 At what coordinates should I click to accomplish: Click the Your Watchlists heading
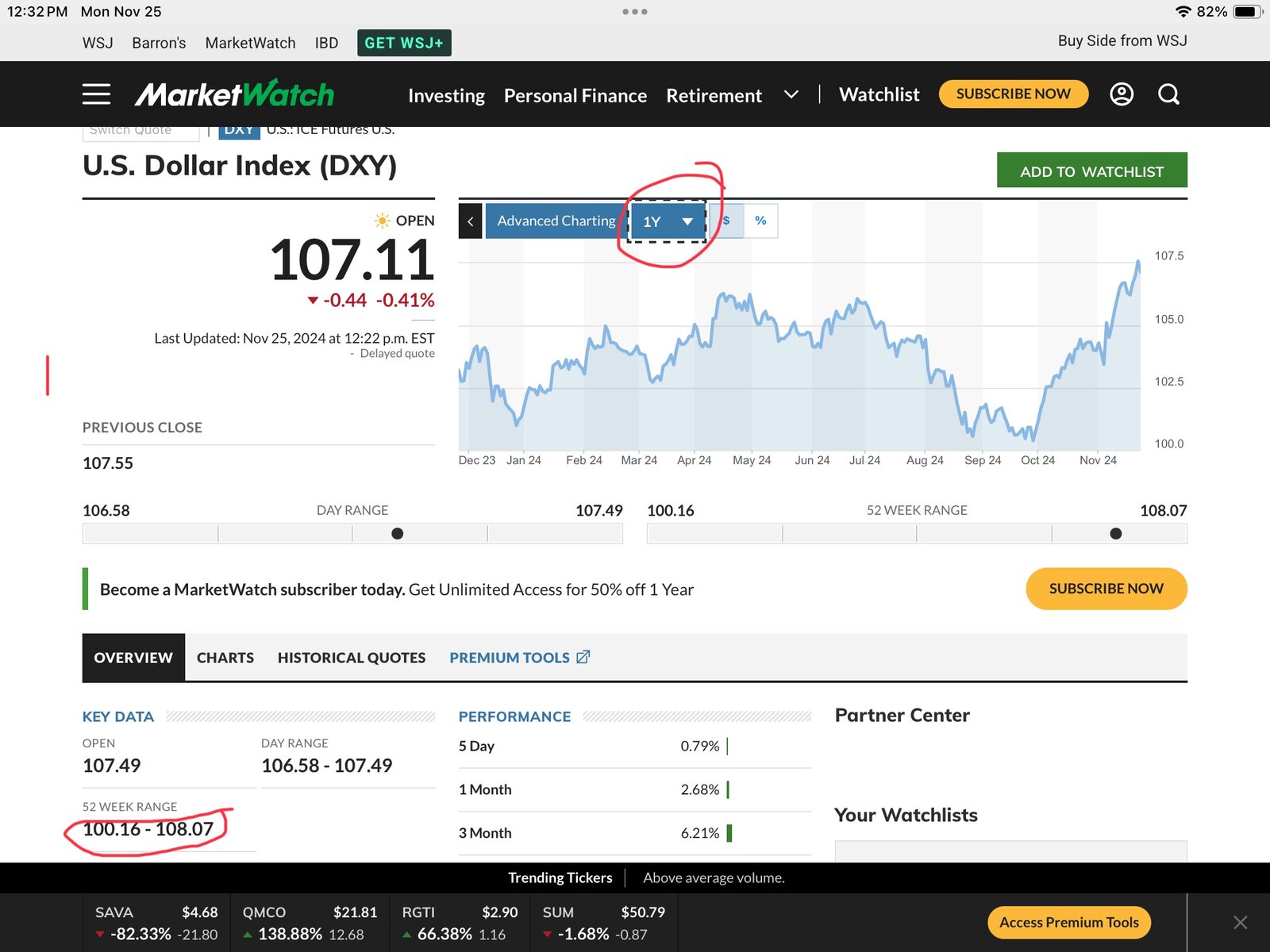pyautogui.click(x=906, y=816)
